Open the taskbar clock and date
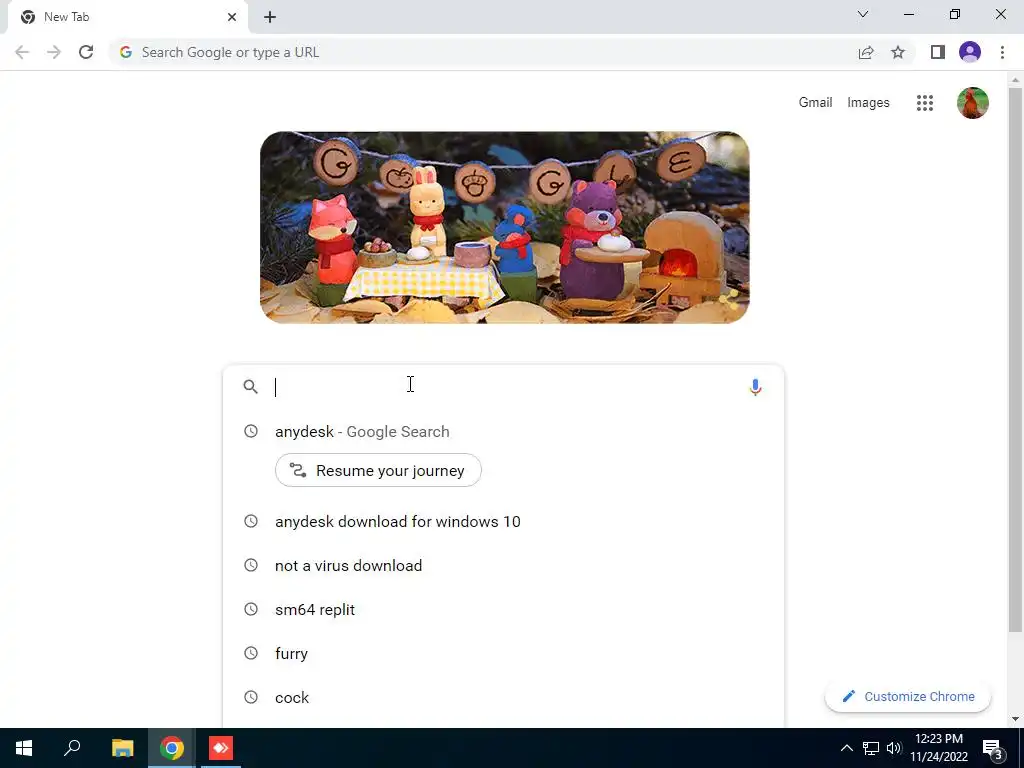 (939, 748)
